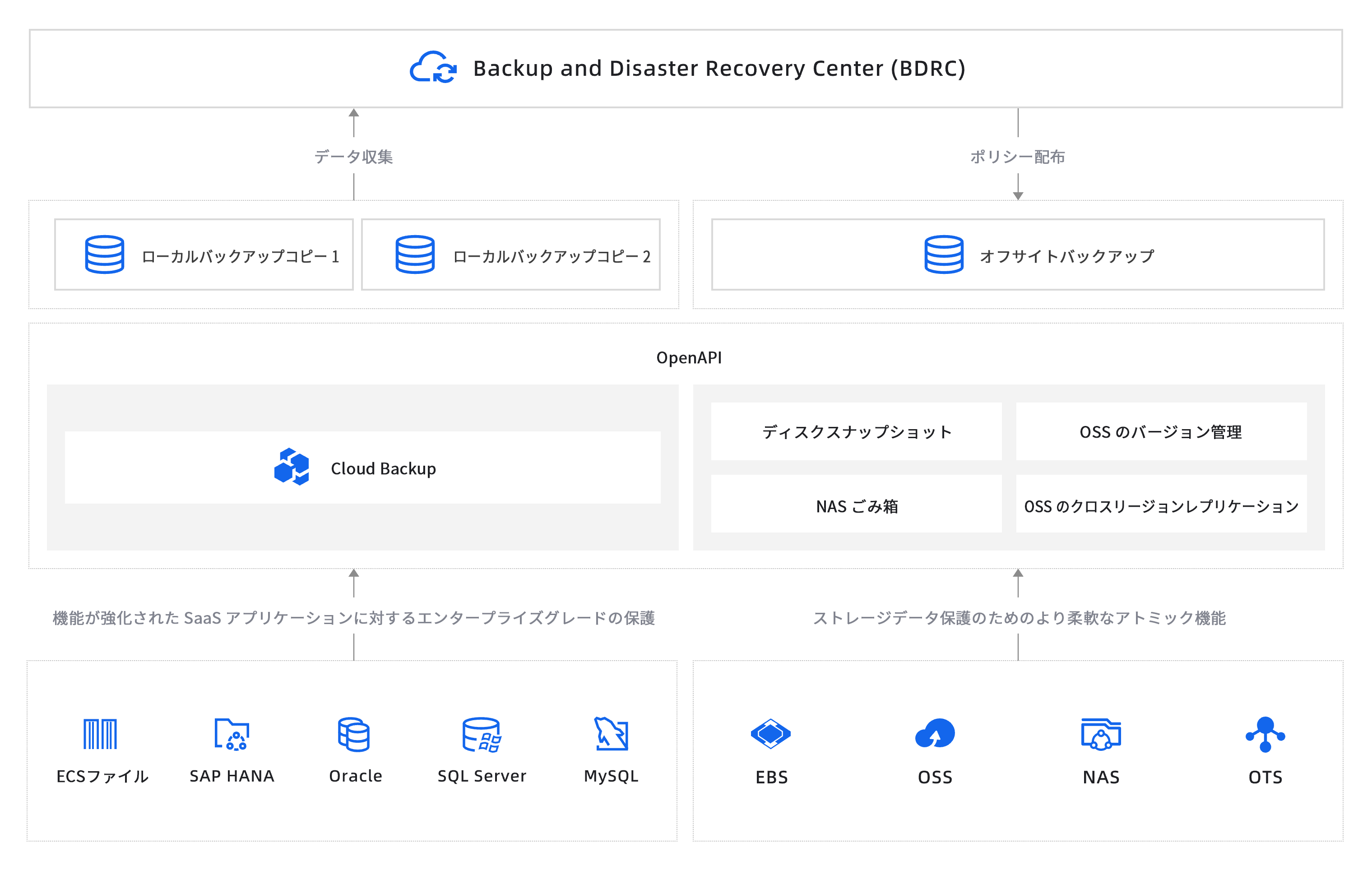Select the MySQL dolphin icon

tap(611, 734)
